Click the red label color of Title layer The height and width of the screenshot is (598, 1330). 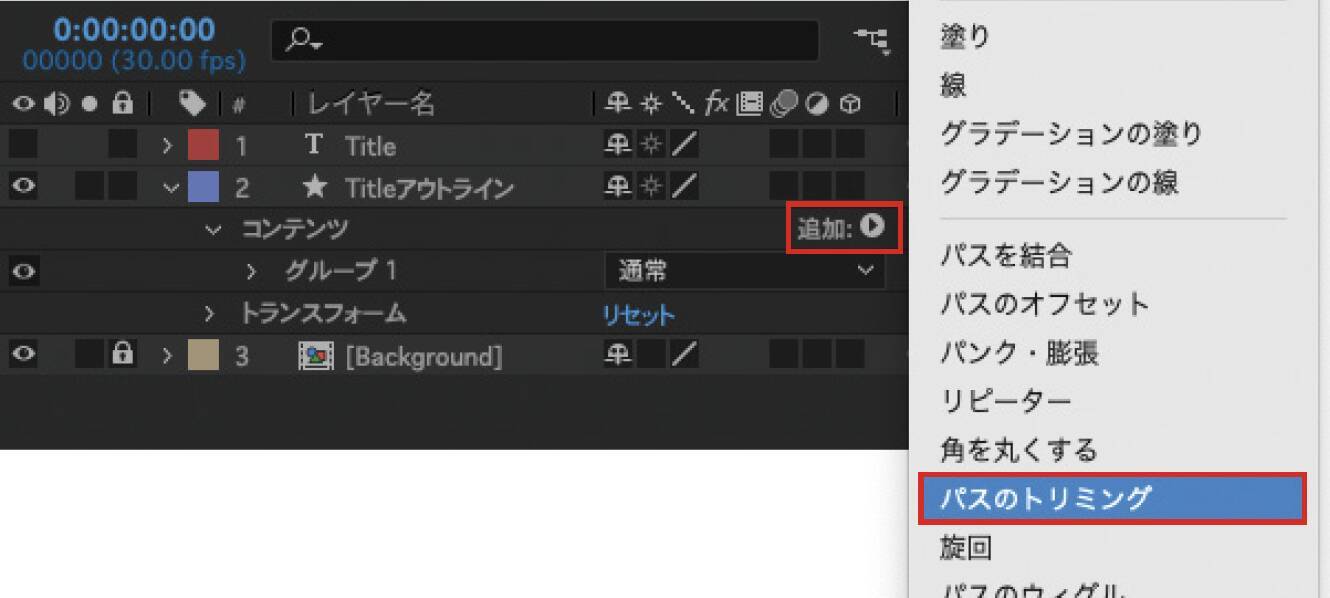coord(203,146)
